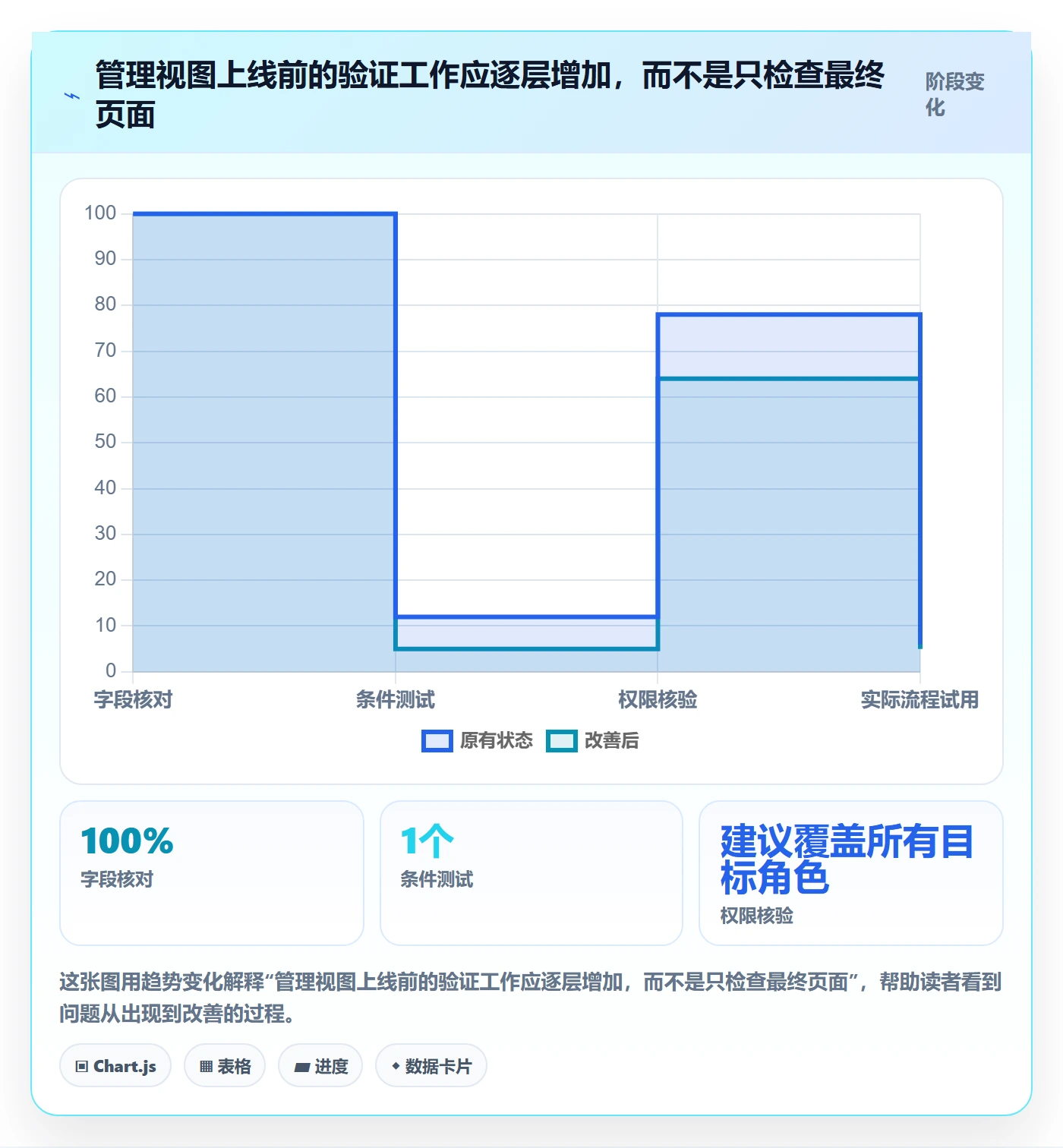Toggle the 改善后 legend item

point(593,740)
